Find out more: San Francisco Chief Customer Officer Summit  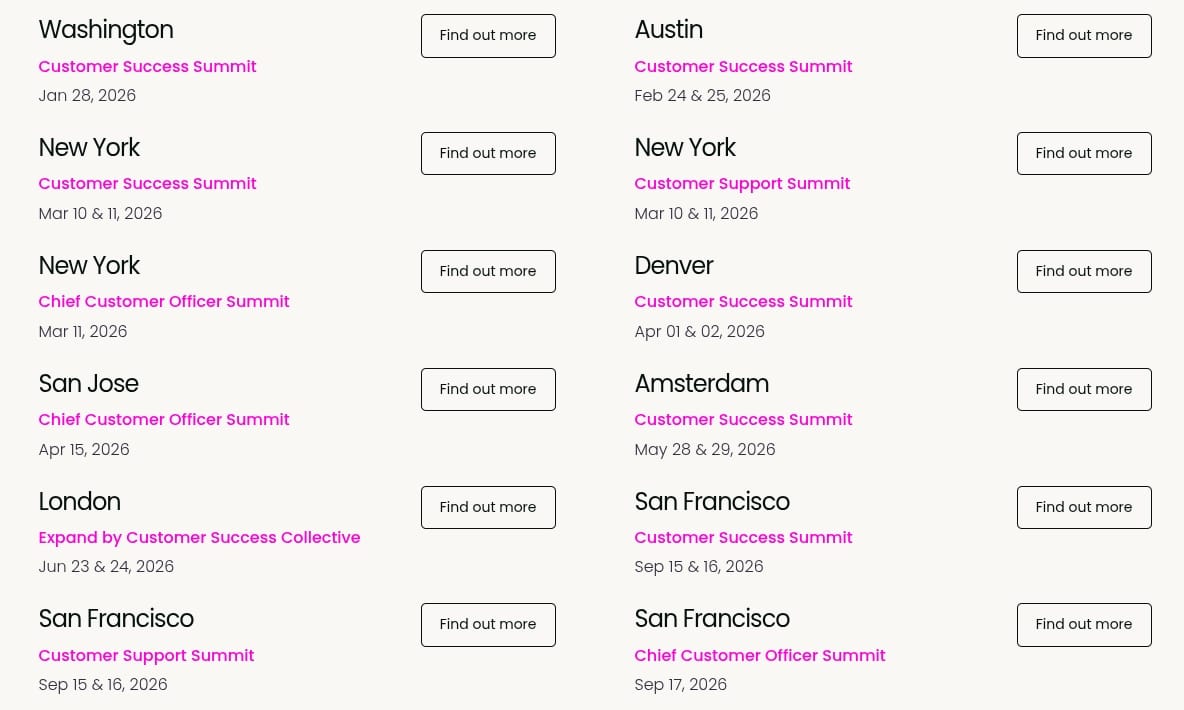[x=1084, y=625]
